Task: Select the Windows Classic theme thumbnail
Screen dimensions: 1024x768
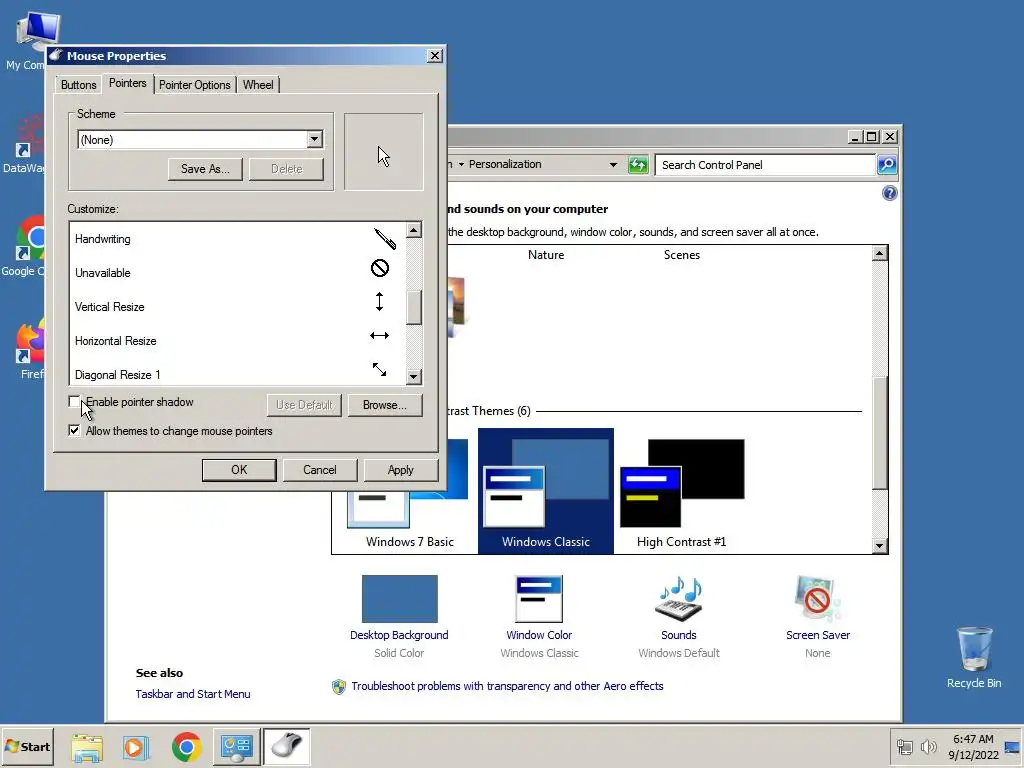Action: (546, 491)
